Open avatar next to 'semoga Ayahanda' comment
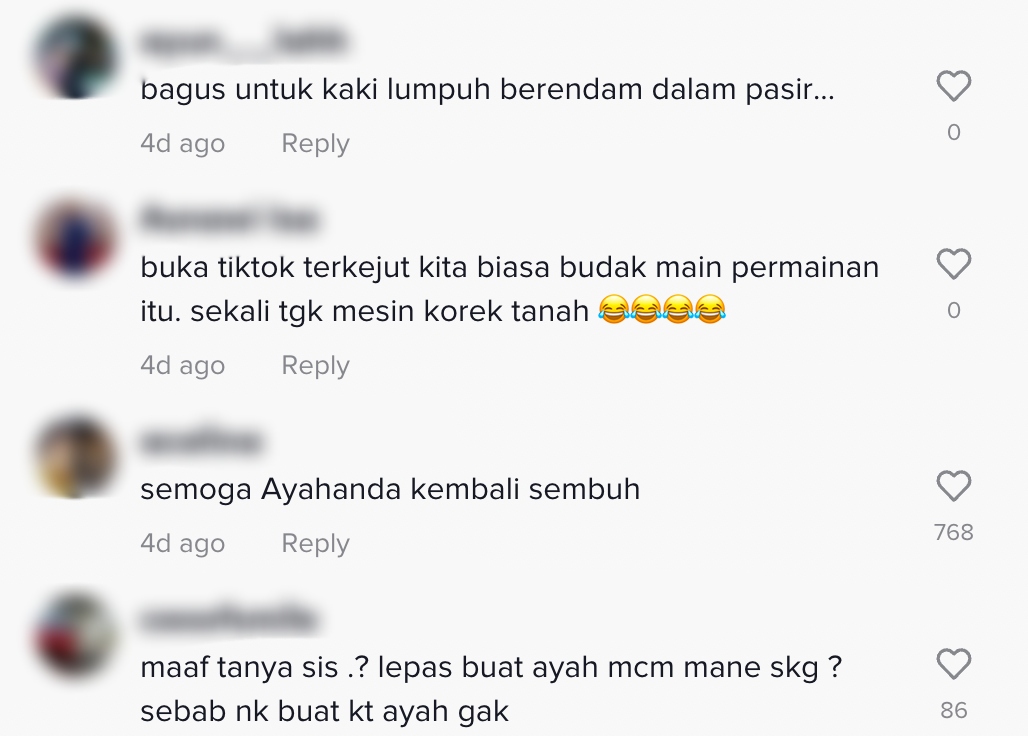This screenshot has height=736, width=1028. click(75, 456)
